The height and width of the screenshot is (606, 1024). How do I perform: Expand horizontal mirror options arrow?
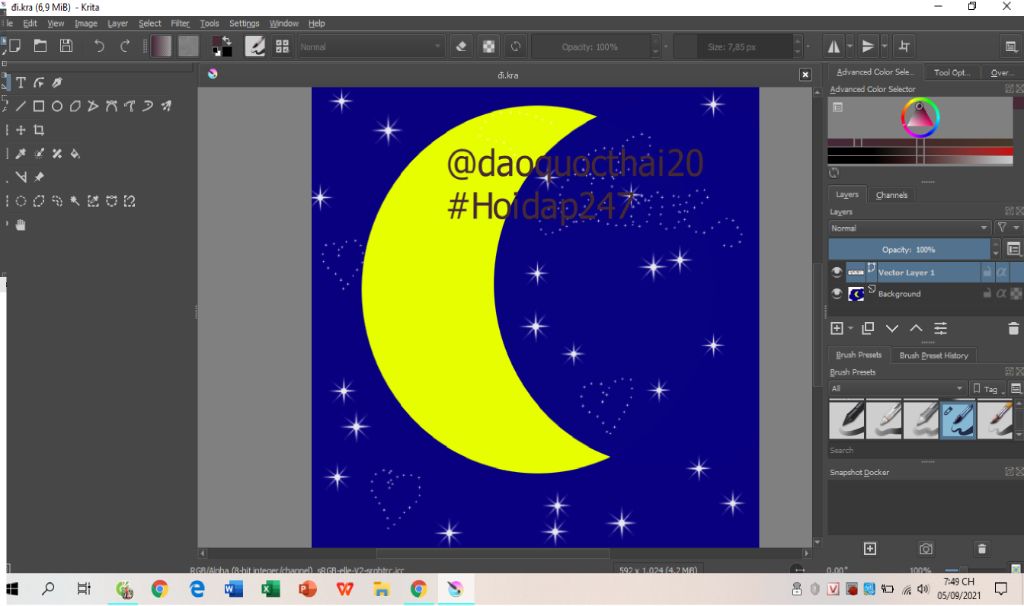coord(850,46)
